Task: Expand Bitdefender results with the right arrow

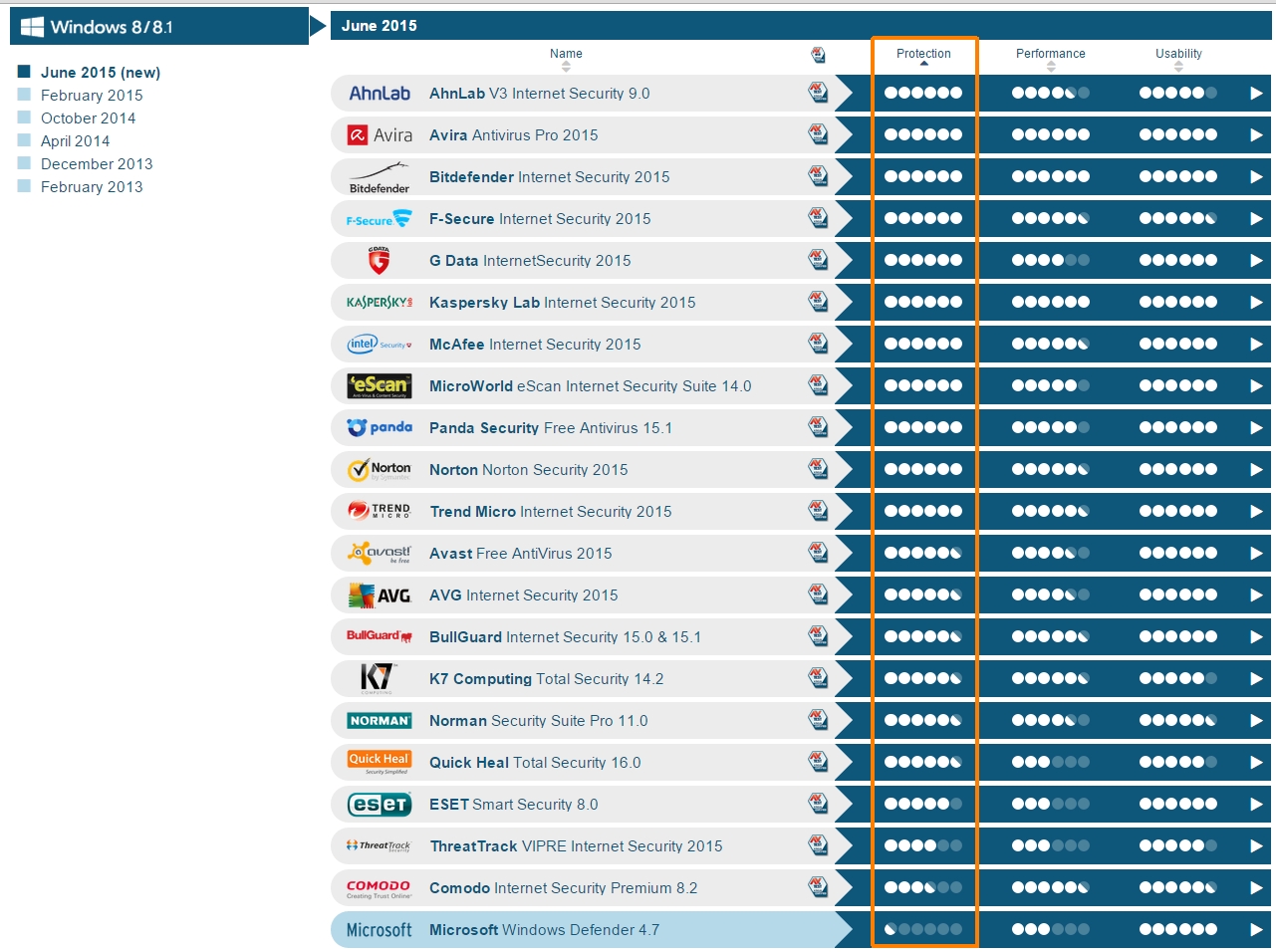Action: click(x=1256, y=176)
